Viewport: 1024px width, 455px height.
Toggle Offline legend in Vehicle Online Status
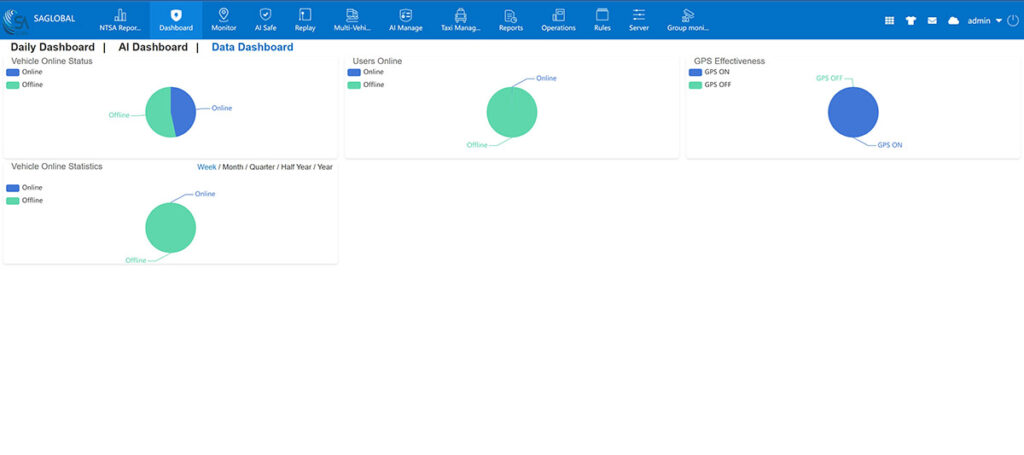pyautogui.click(x=24, y=85)
